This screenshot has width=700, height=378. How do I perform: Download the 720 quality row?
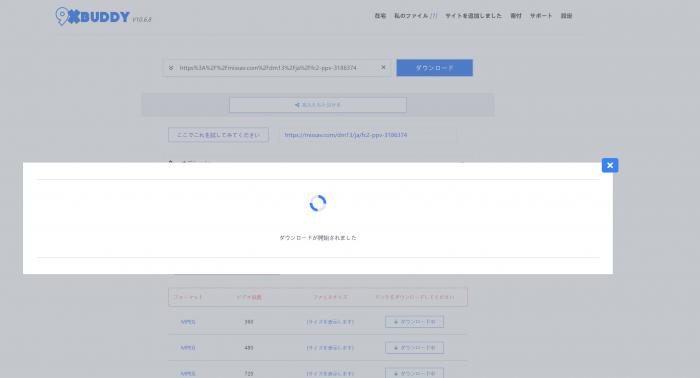click(414, 373)
